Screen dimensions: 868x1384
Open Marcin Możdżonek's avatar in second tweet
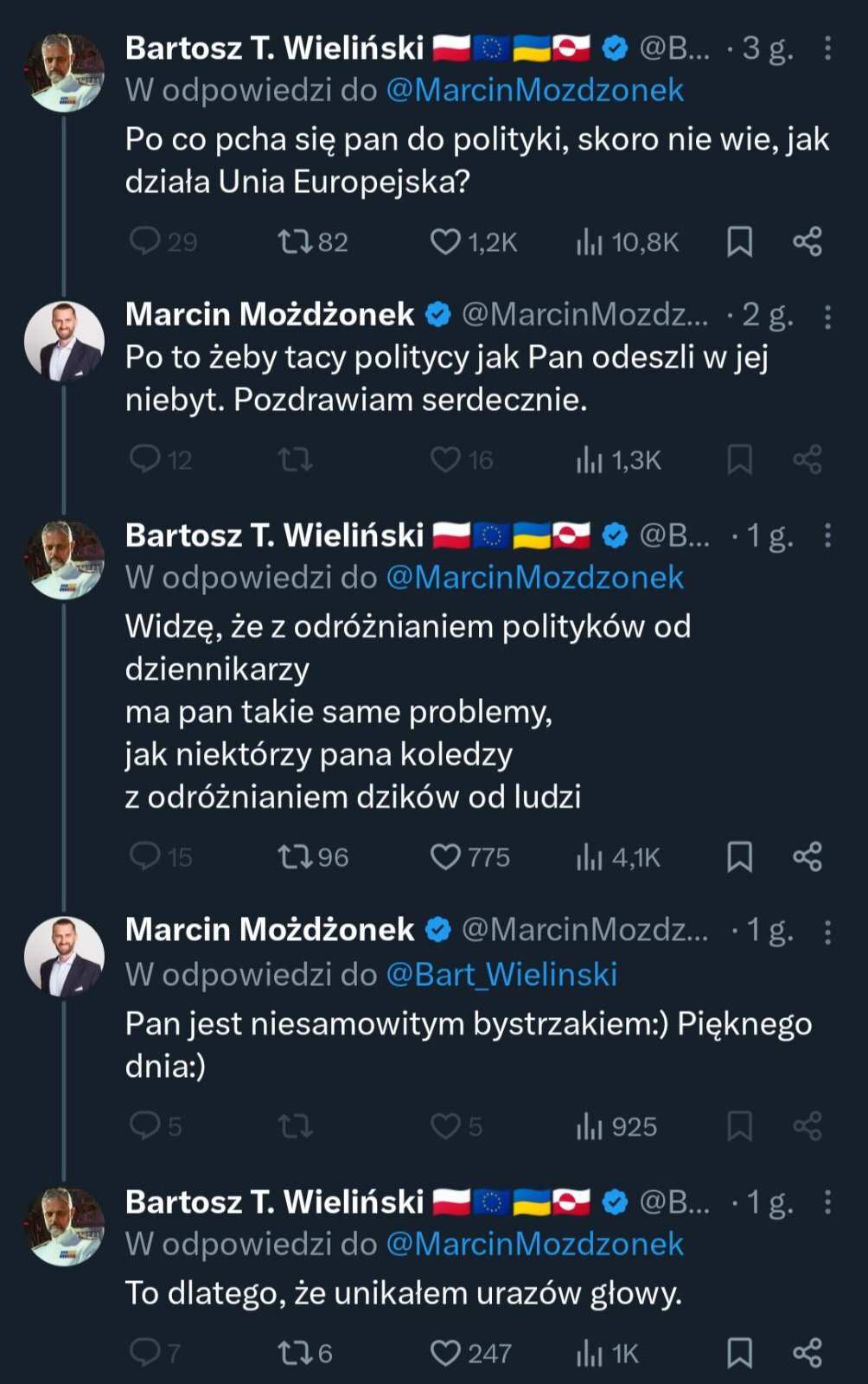64,341
